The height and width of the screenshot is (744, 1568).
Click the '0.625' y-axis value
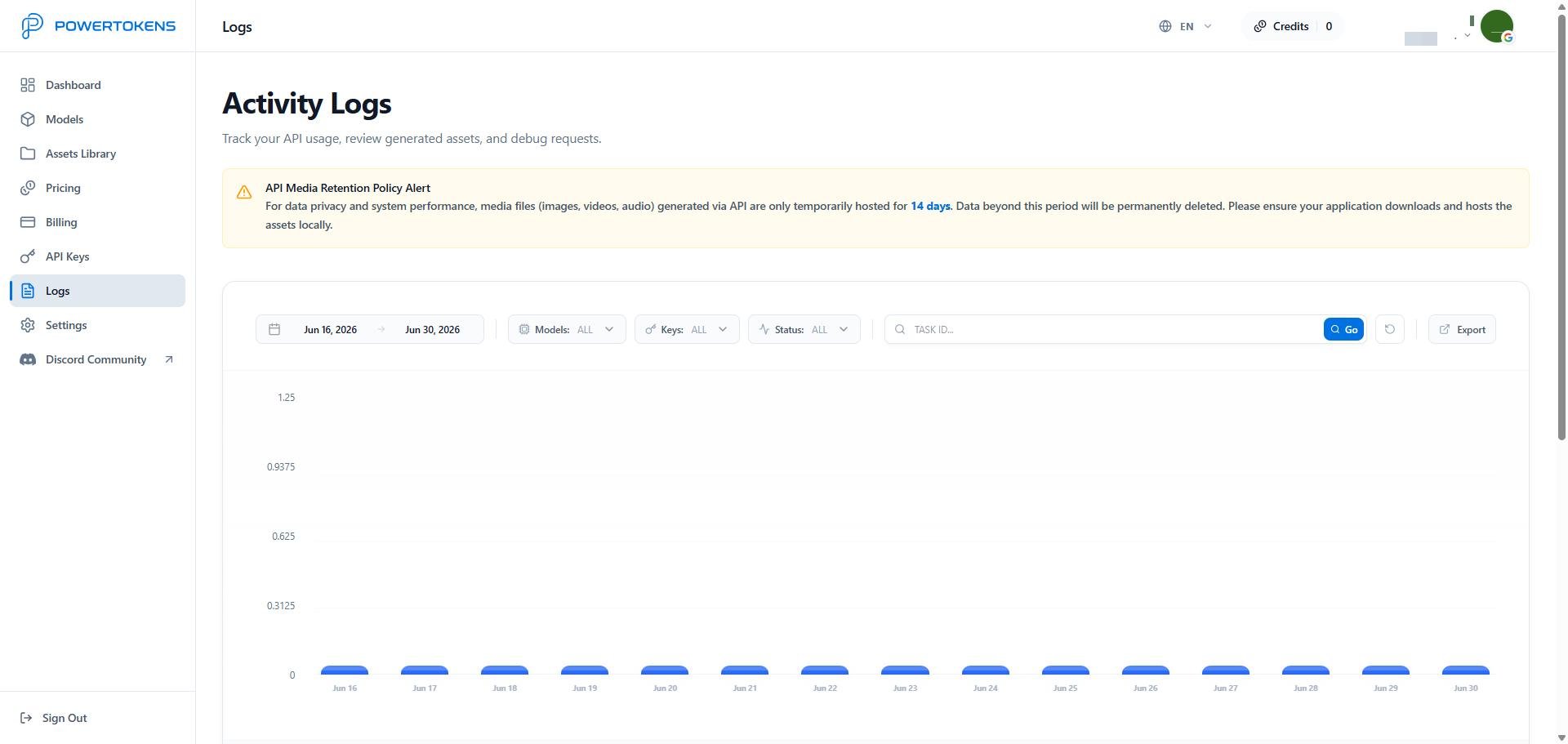click(x=283, y=536)
